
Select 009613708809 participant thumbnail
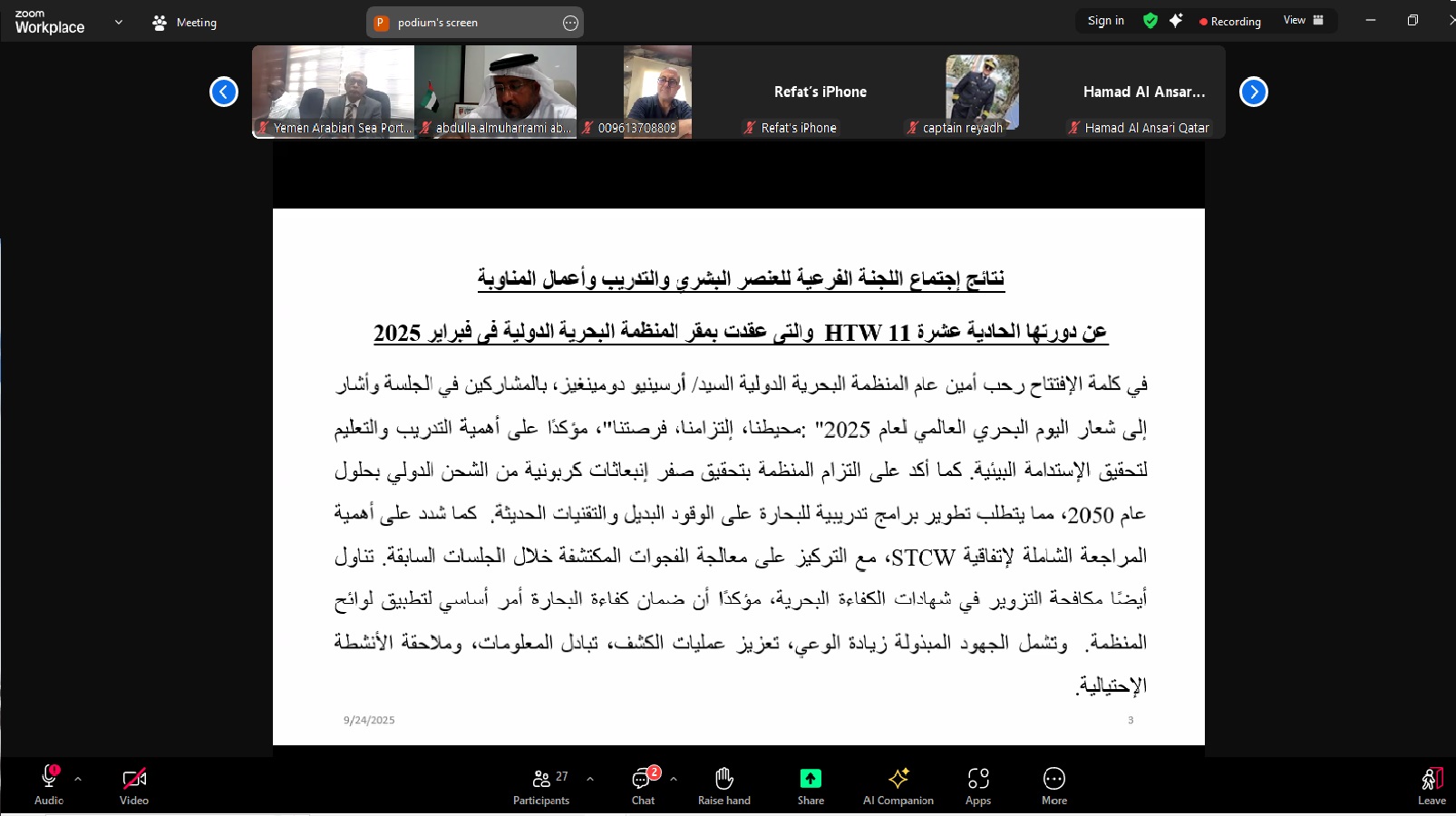[657, 92]
